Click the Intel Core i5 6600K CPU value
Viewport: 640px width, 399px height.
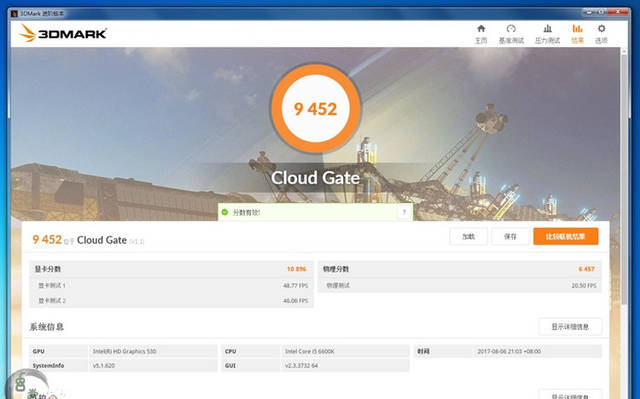point(310,351)
